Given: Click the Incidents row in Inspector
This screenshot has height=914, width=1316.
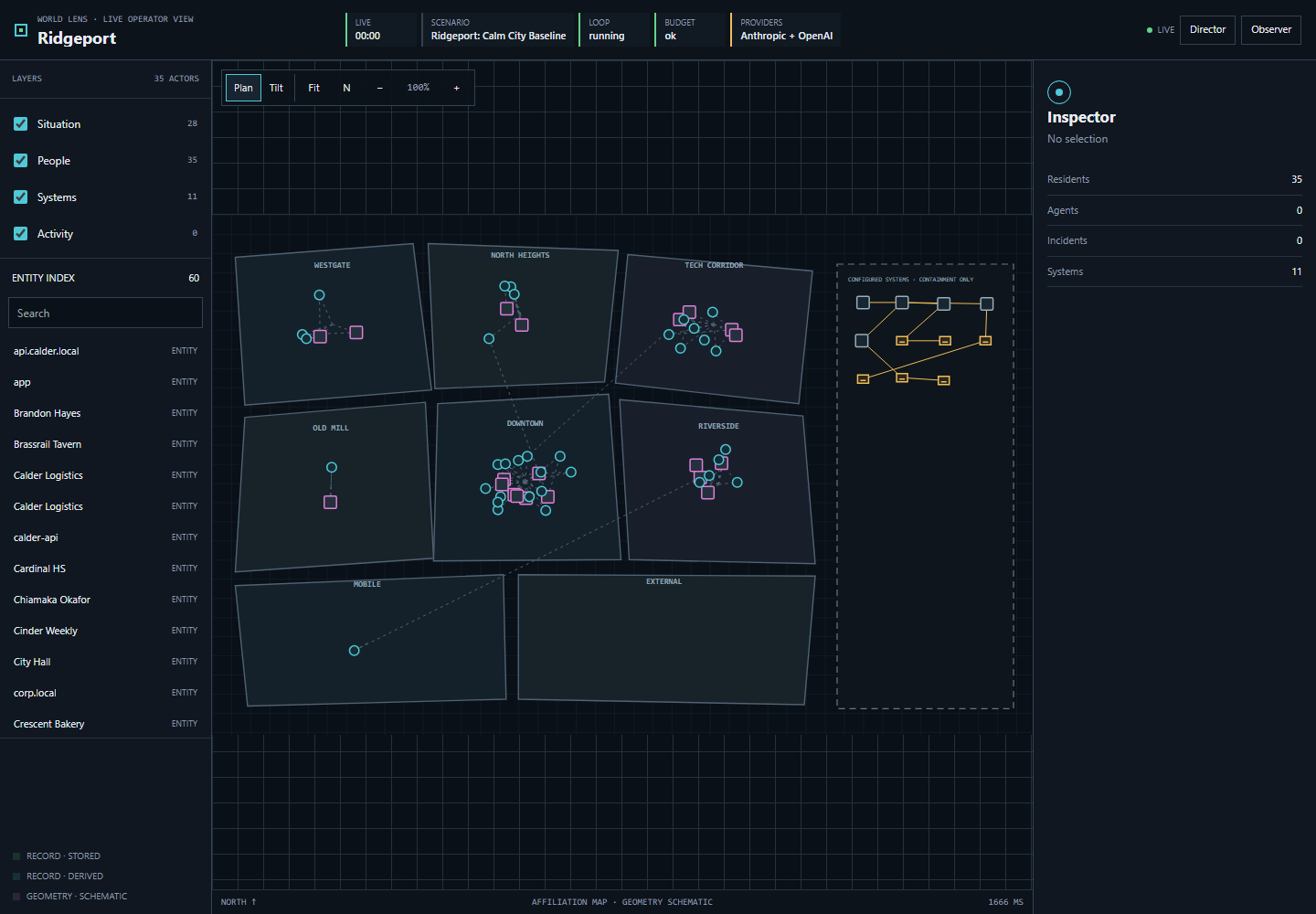Looking at the screenshot, I should 1174,240.
